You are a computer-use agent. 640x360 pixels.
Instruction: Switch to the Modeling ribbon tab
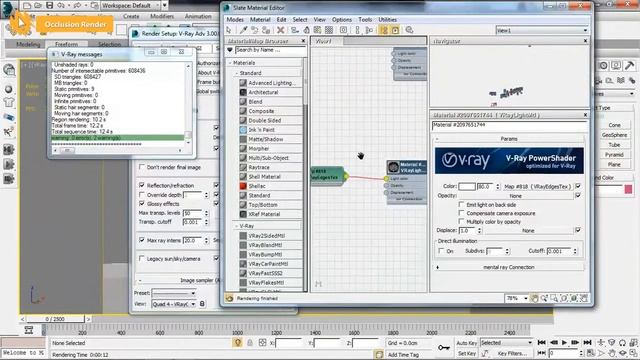point(28,44)
